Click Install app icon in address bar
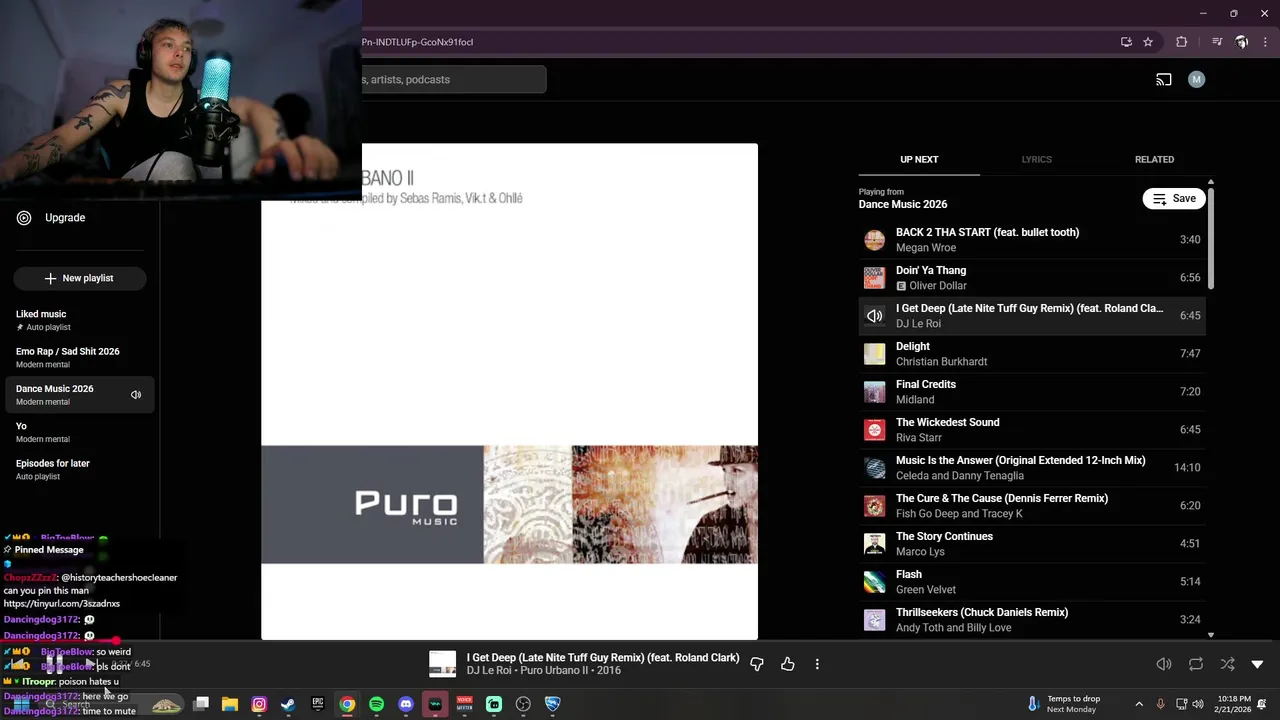This screenshot has height=720, width=1280. pos(1126,42)
